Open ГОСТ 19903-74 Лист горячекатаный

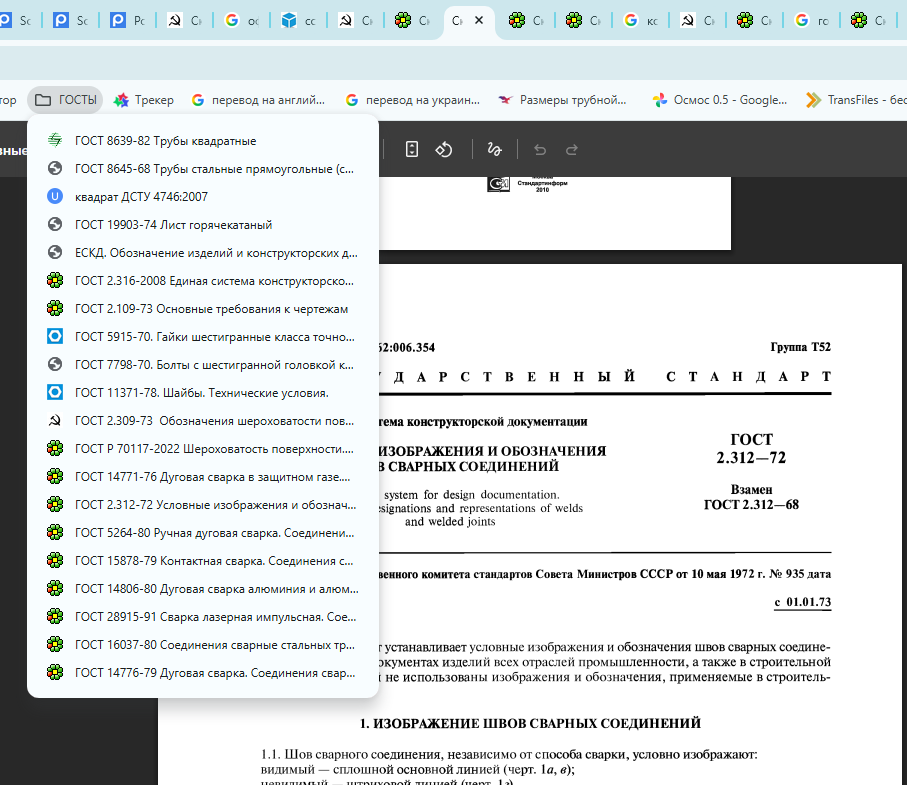[203, 224]
